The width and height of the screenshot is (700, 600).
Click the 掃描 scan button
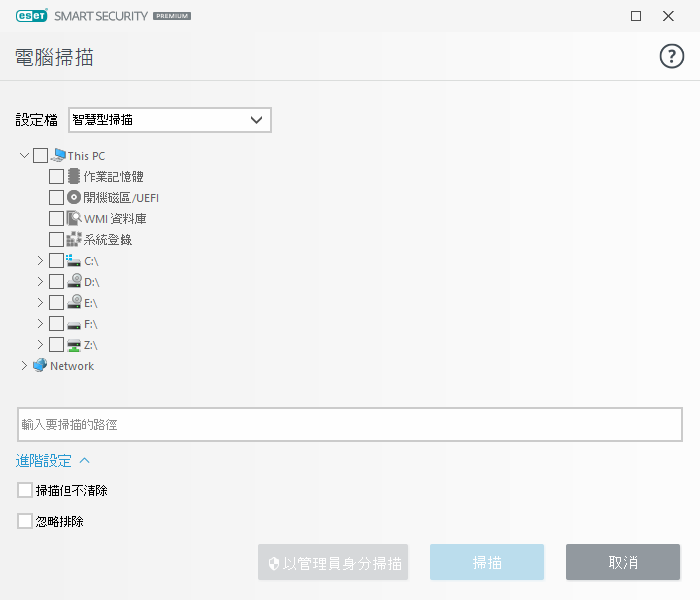pos(487,563)
